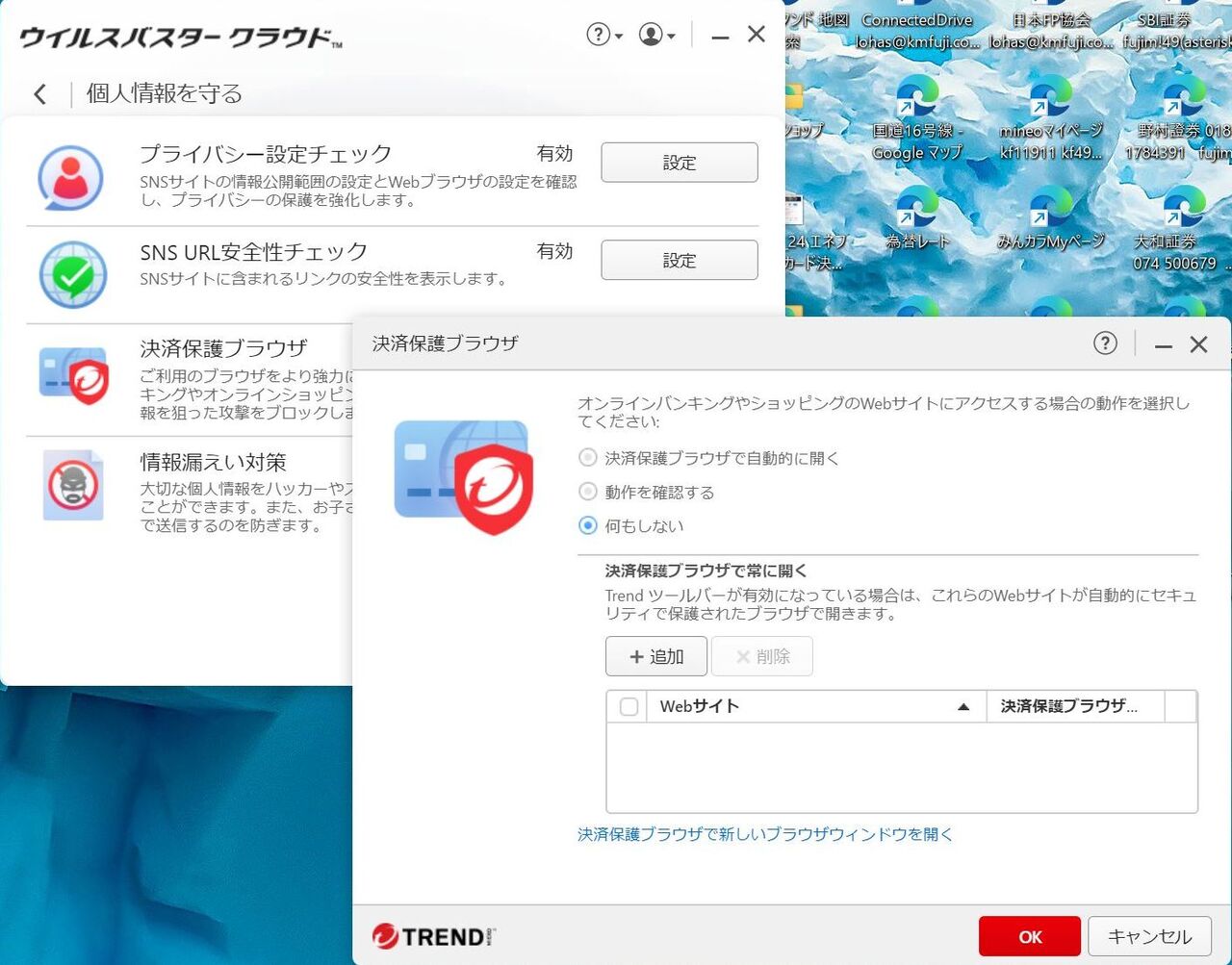Screen dimensions: 1232x965
Task: Minimize the 決済保護ブラウザ dialog
Action: point(1164,345)
